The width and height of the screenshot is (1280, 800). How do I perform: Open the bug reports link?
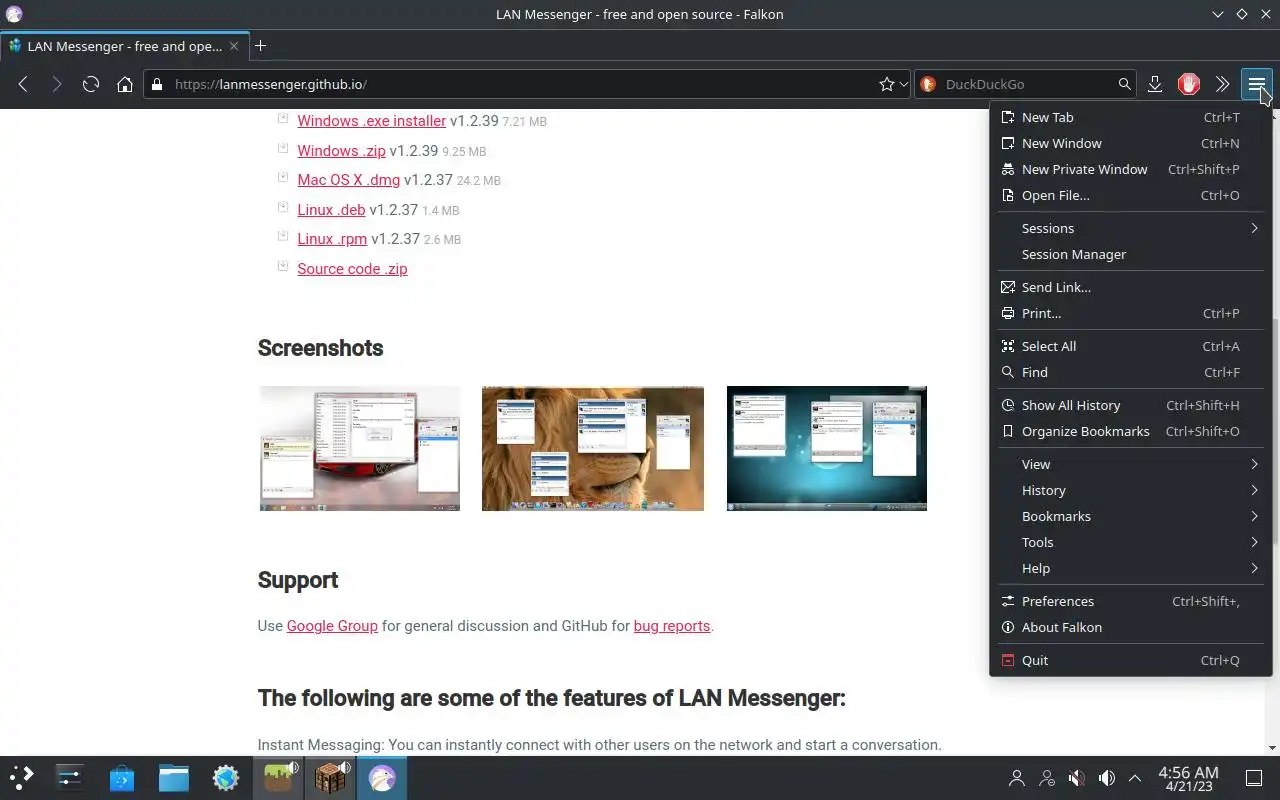[671, 626]
